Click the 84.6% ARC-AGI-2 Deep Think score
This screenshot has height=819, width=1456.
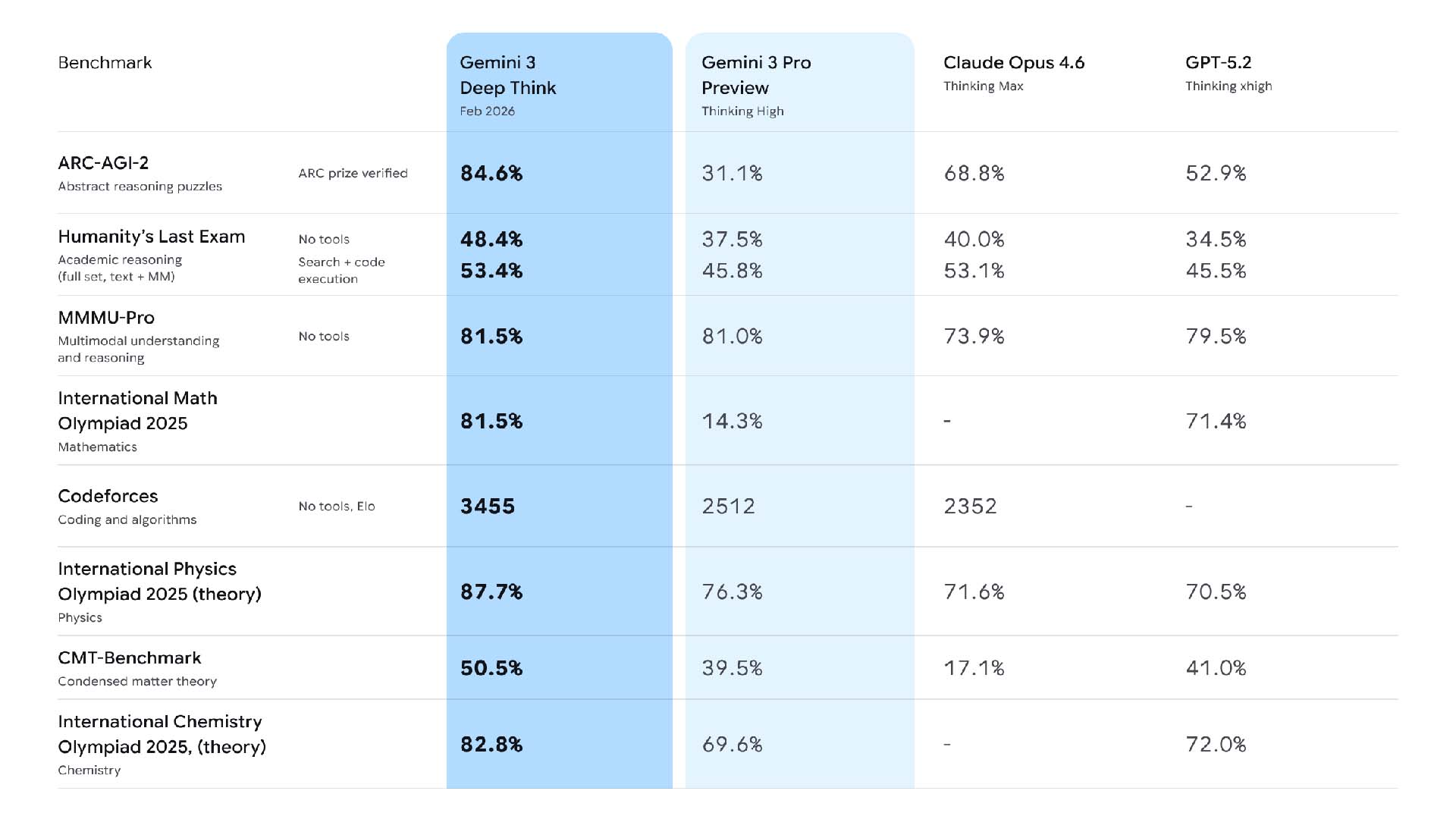(x=491, y=174)
